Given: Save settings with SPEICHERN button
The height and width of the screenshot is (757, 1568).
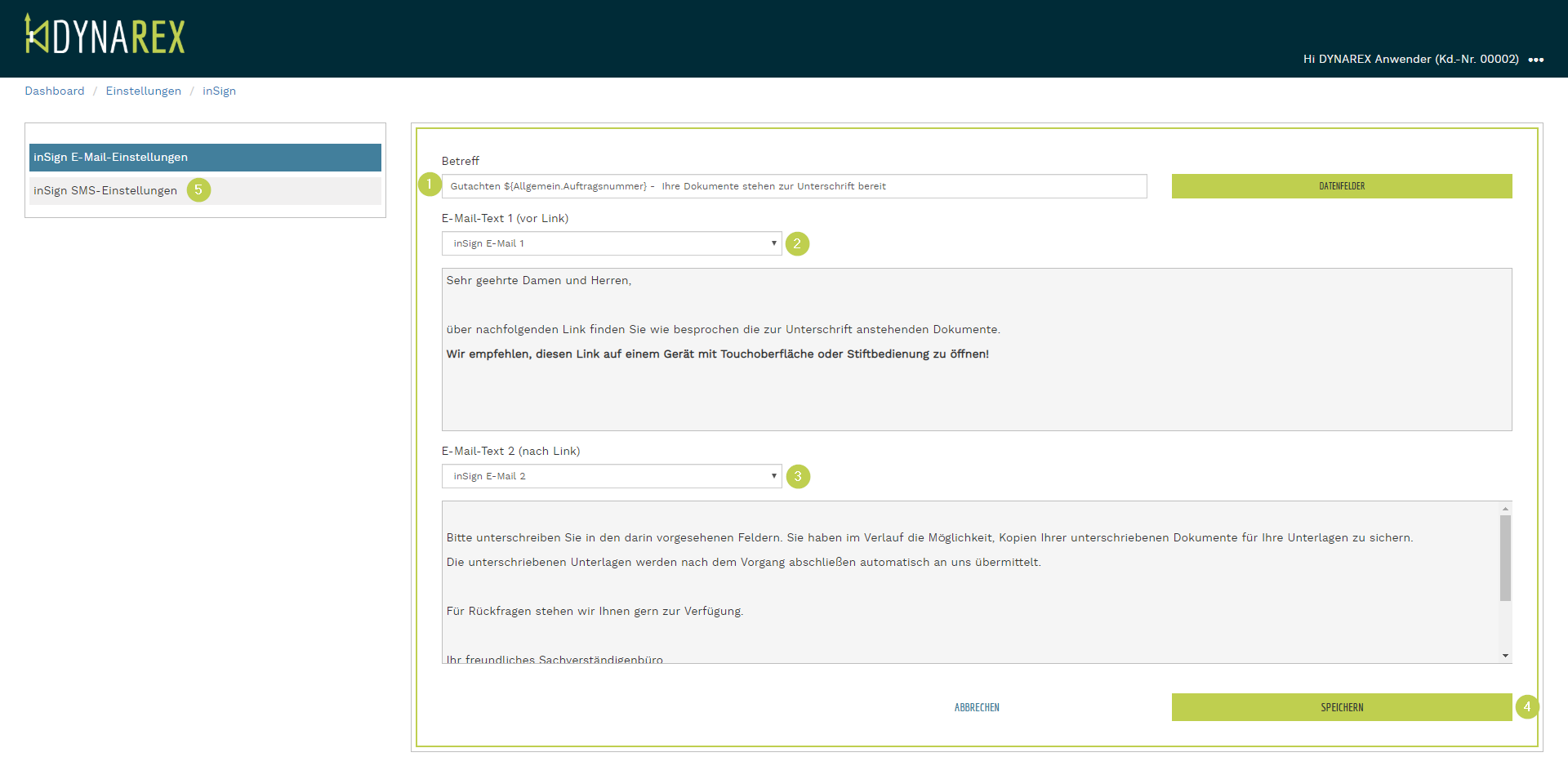Looking at the screenshot, I should [1341, 707].
